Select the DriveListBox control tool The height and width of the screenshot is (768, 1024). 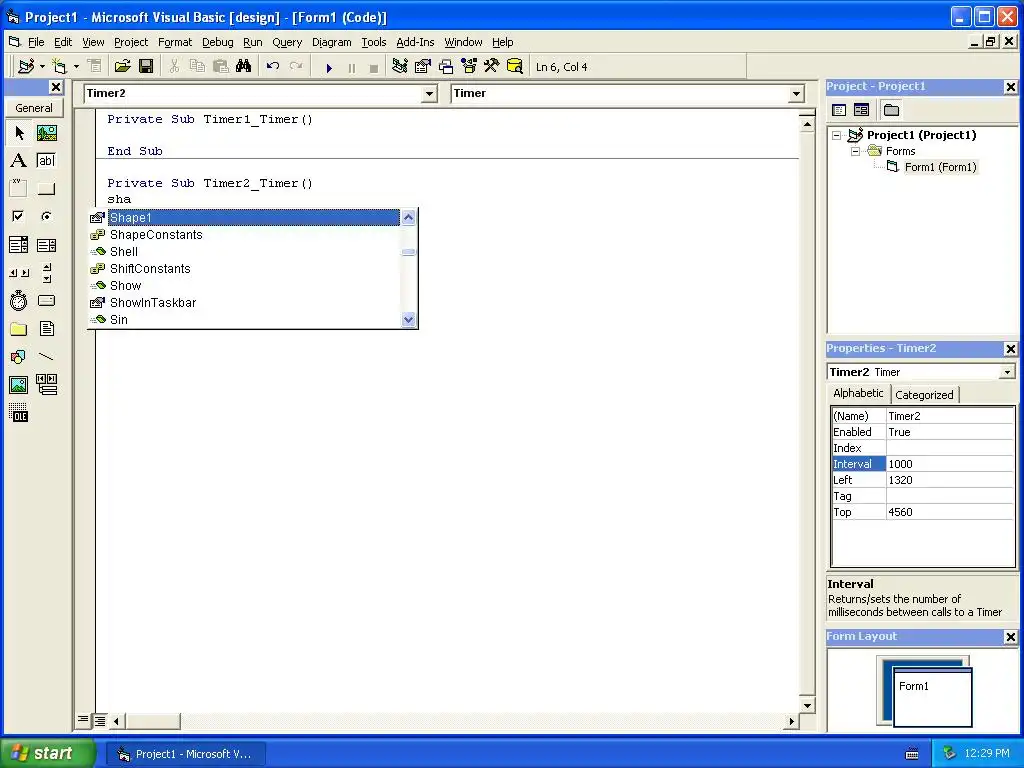point(46,300)
